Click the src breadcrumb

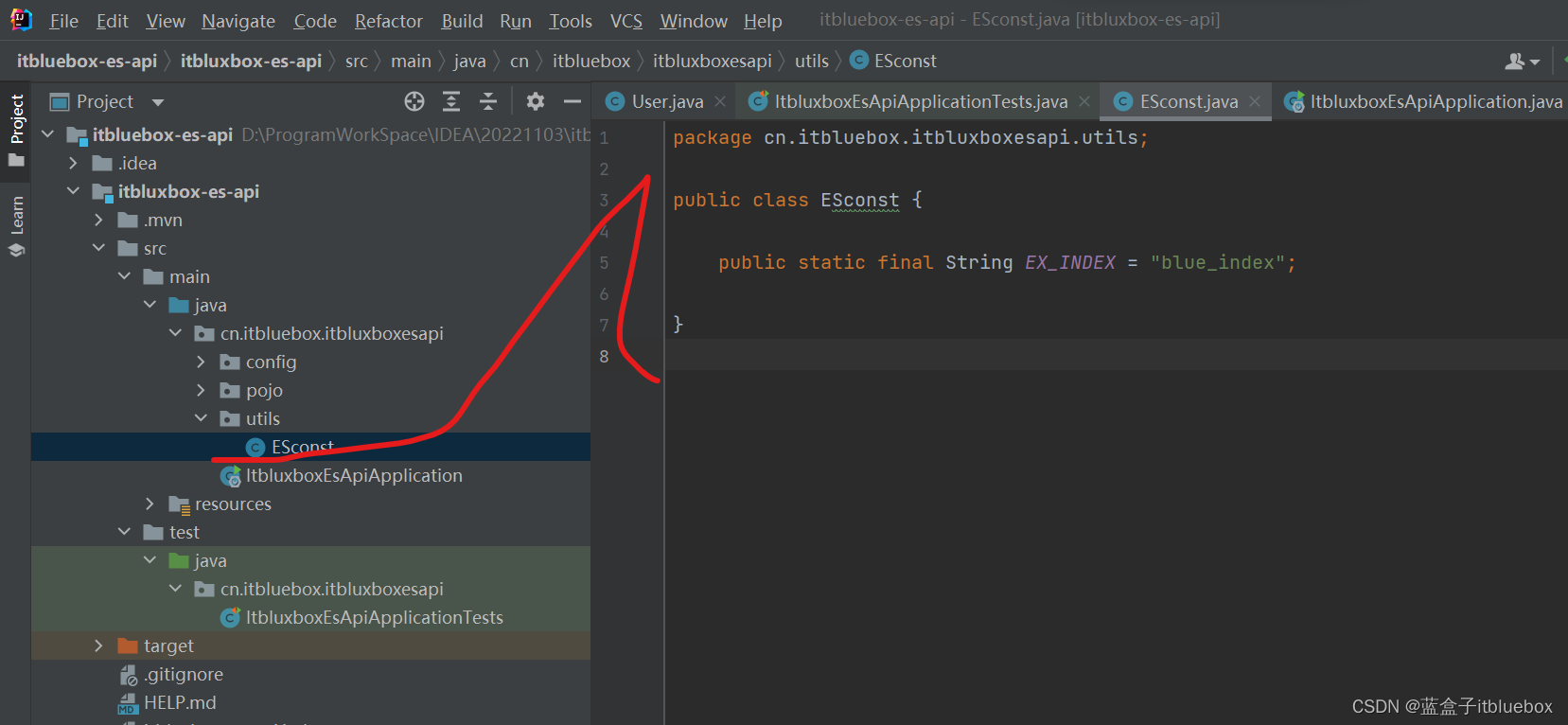(356, 62)
